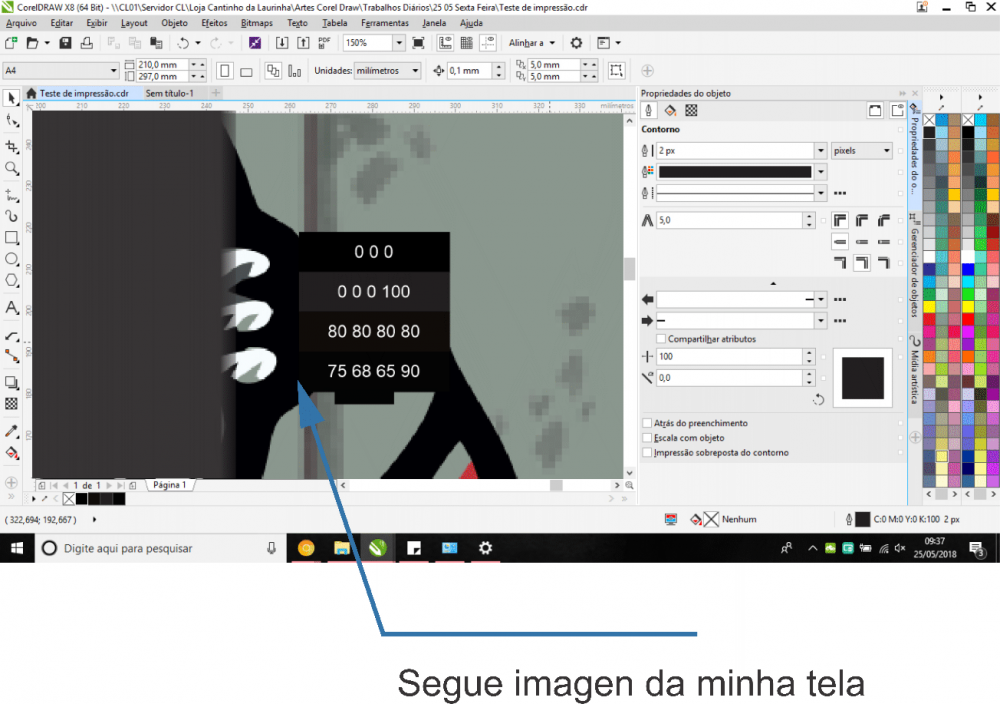1000x704 pixels.
Task: Pick the Ellipse tool
Action: tap(12, 259)
